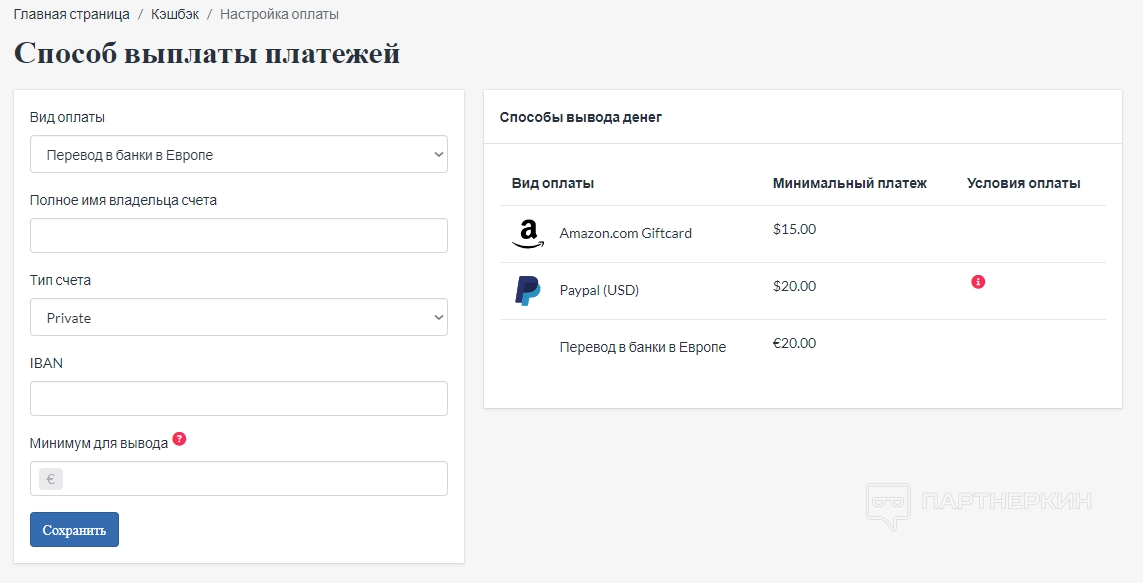
Task: Expand the Тип счета dropdown
Action: point(239,318)
